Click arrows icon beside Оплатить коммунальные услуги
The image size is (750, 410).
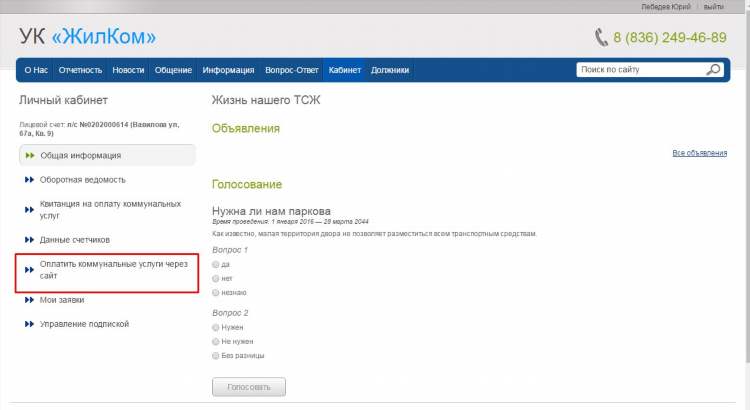[29, 270]
